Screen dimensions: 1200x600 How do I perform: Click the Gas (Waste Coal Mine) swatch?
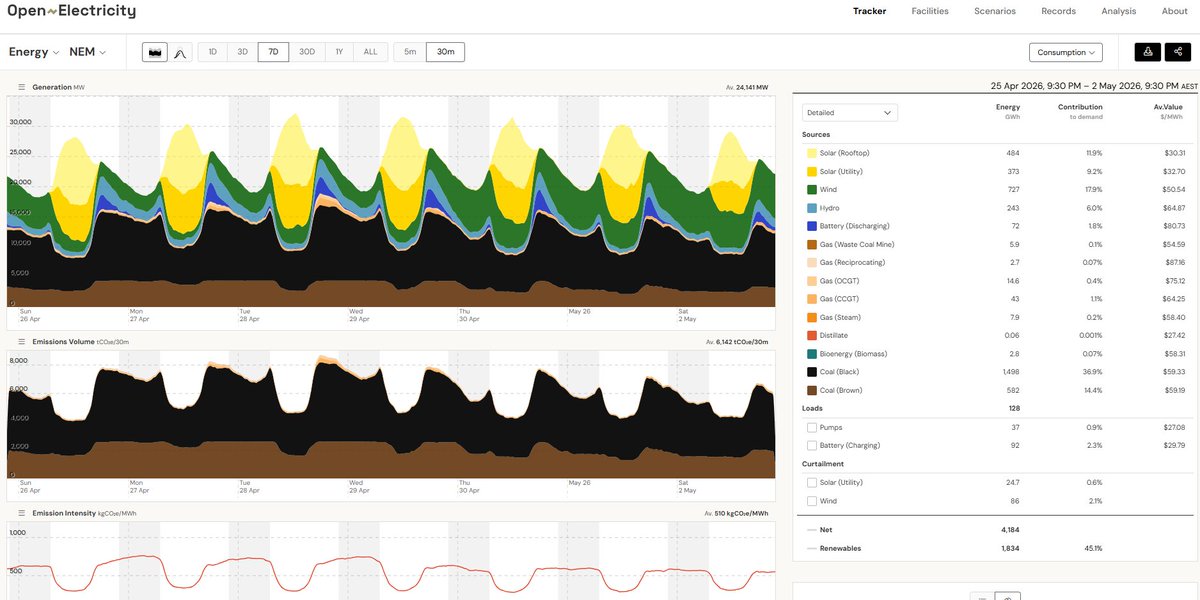pos(812,244)
